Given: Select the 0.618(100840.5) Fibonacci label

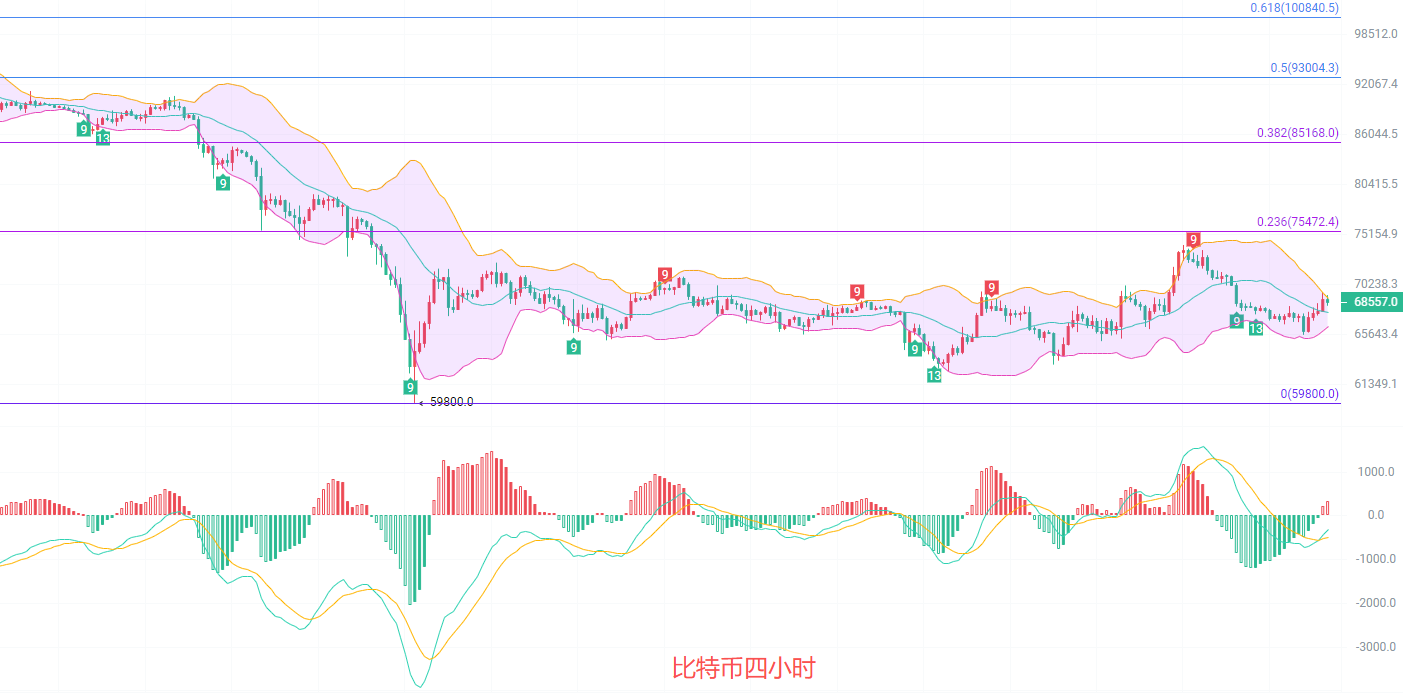Looking at the screenshot, I should point(1294,8).
